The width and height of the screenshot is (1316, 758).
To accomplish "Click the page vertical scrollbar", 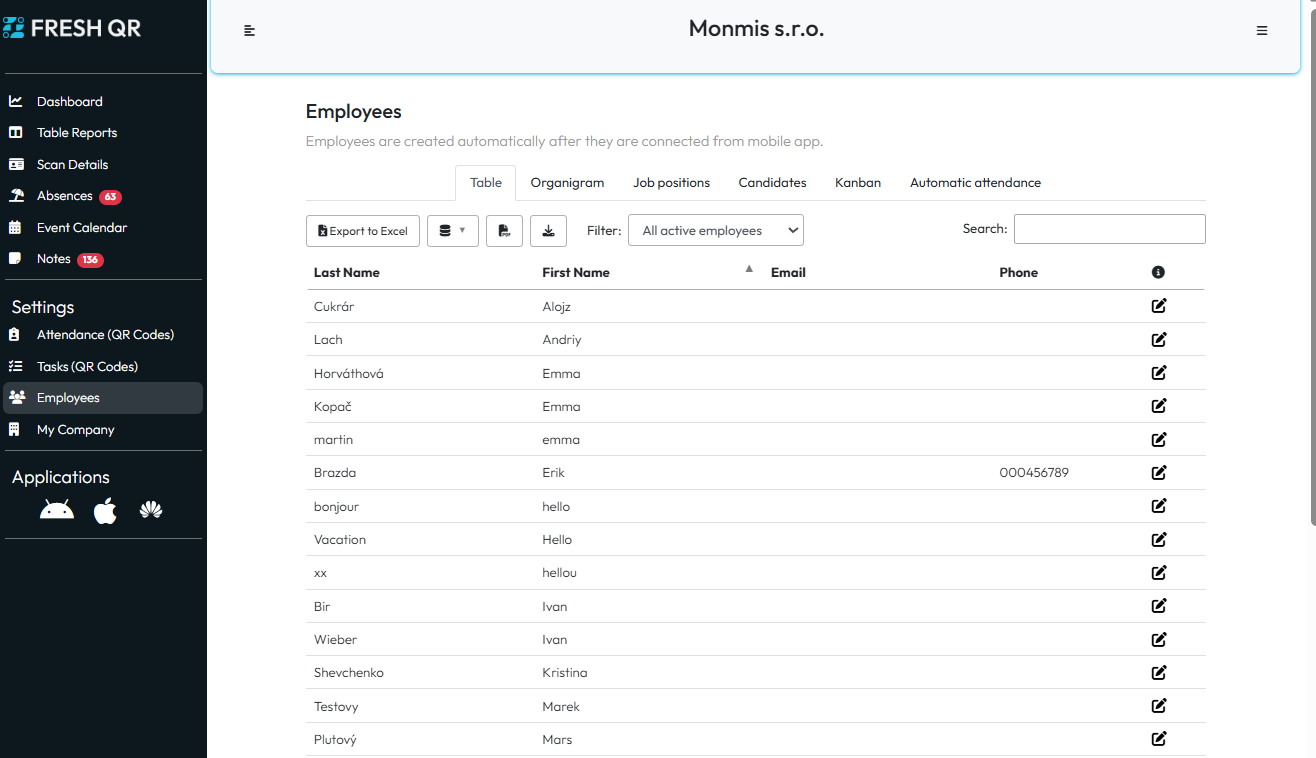I will pos(1311,270).
